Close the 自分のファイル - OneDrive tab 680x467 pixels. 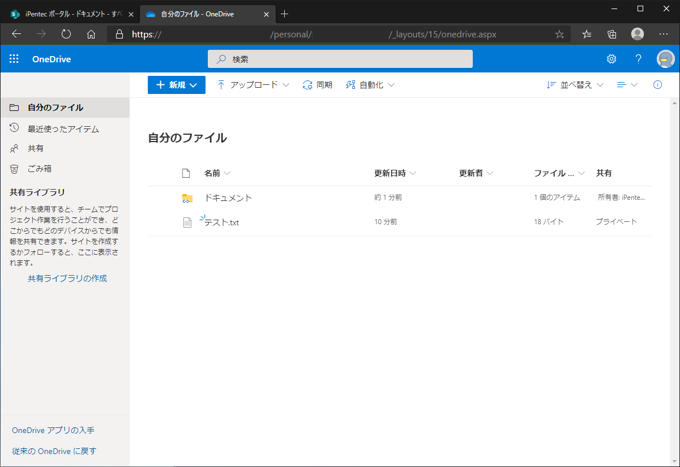tap(266, 14)
